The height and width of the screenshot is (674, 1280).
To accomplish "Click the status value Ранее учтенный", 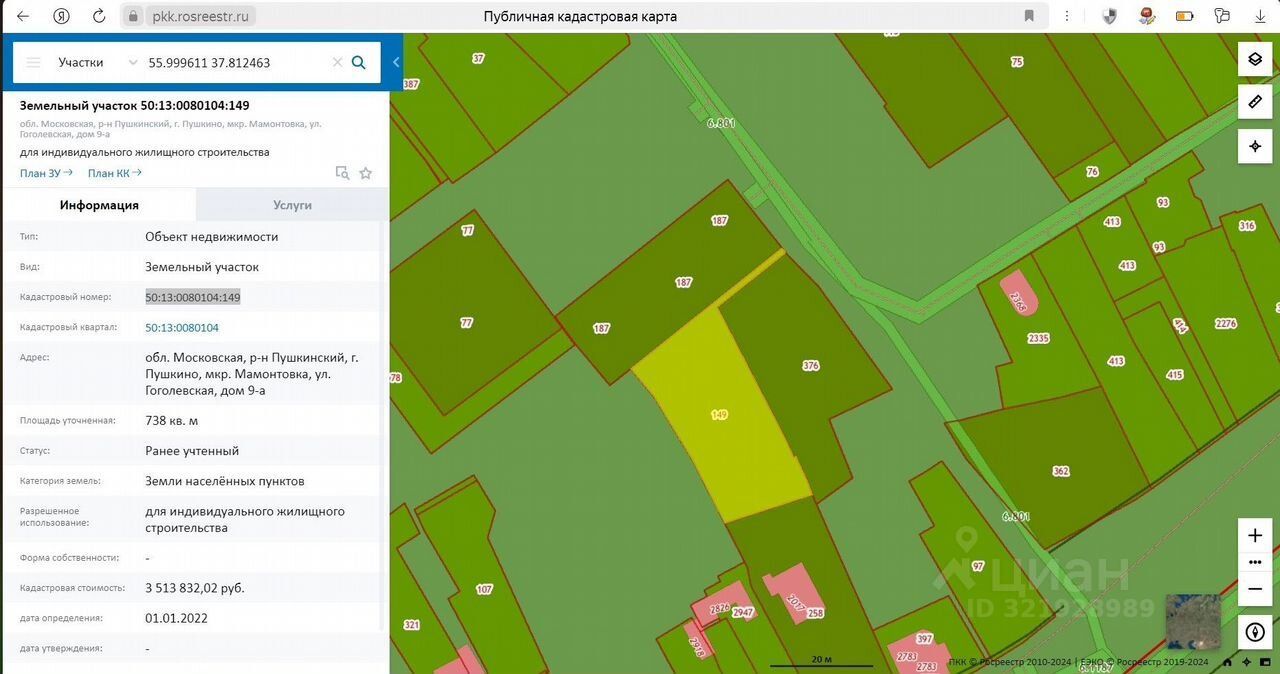I will tap(192, 451).
